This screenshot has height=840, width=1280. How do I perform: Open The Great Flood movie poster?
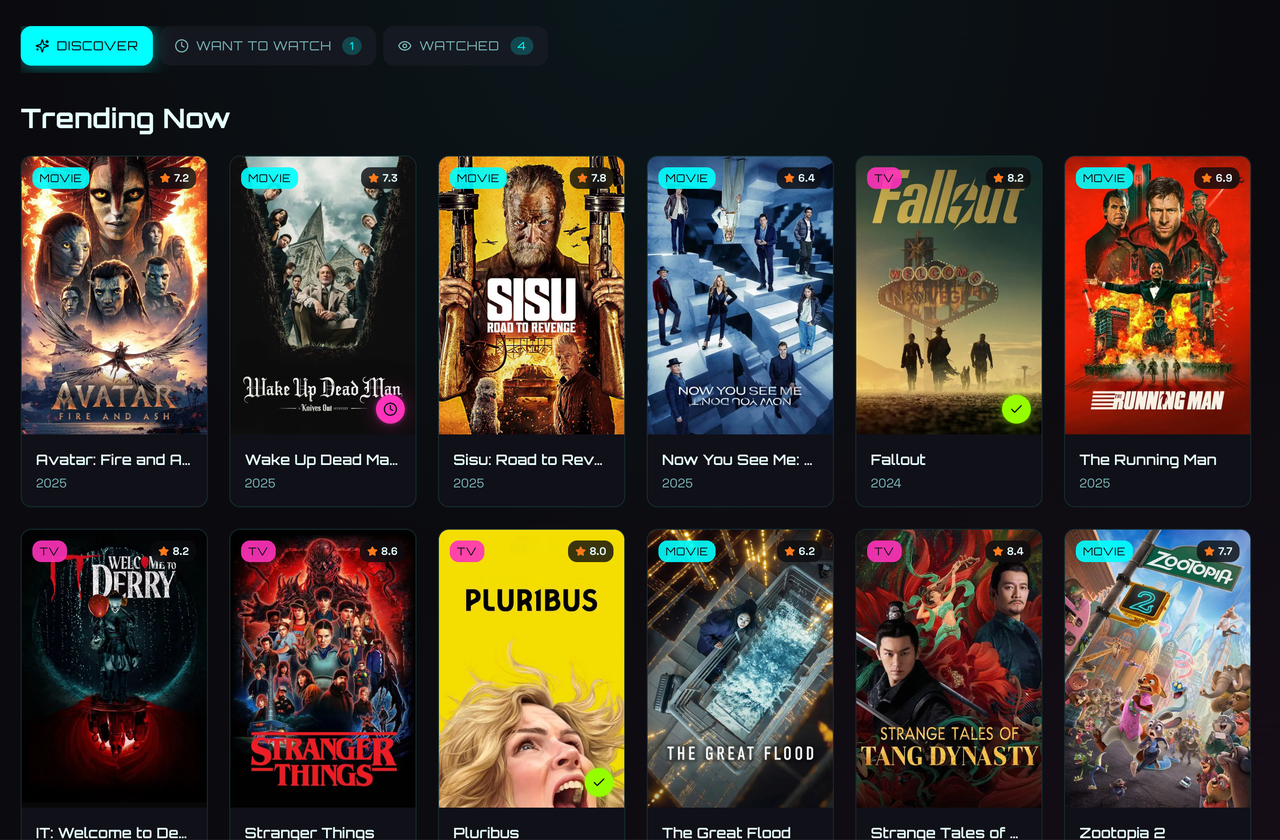(740, 668)
